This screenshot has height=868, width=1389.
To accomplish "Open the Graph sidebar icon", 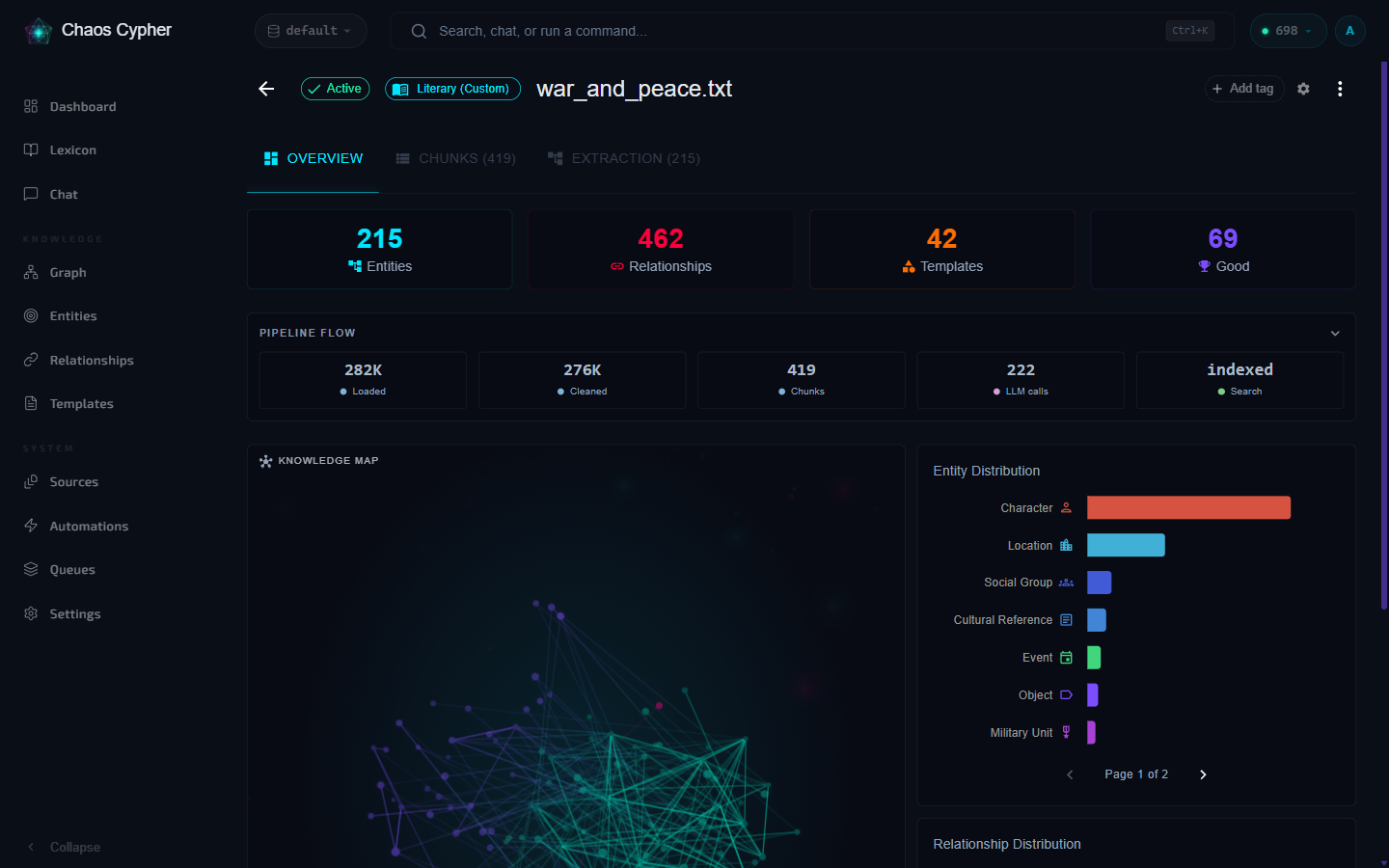I will [x=31, y=272].
